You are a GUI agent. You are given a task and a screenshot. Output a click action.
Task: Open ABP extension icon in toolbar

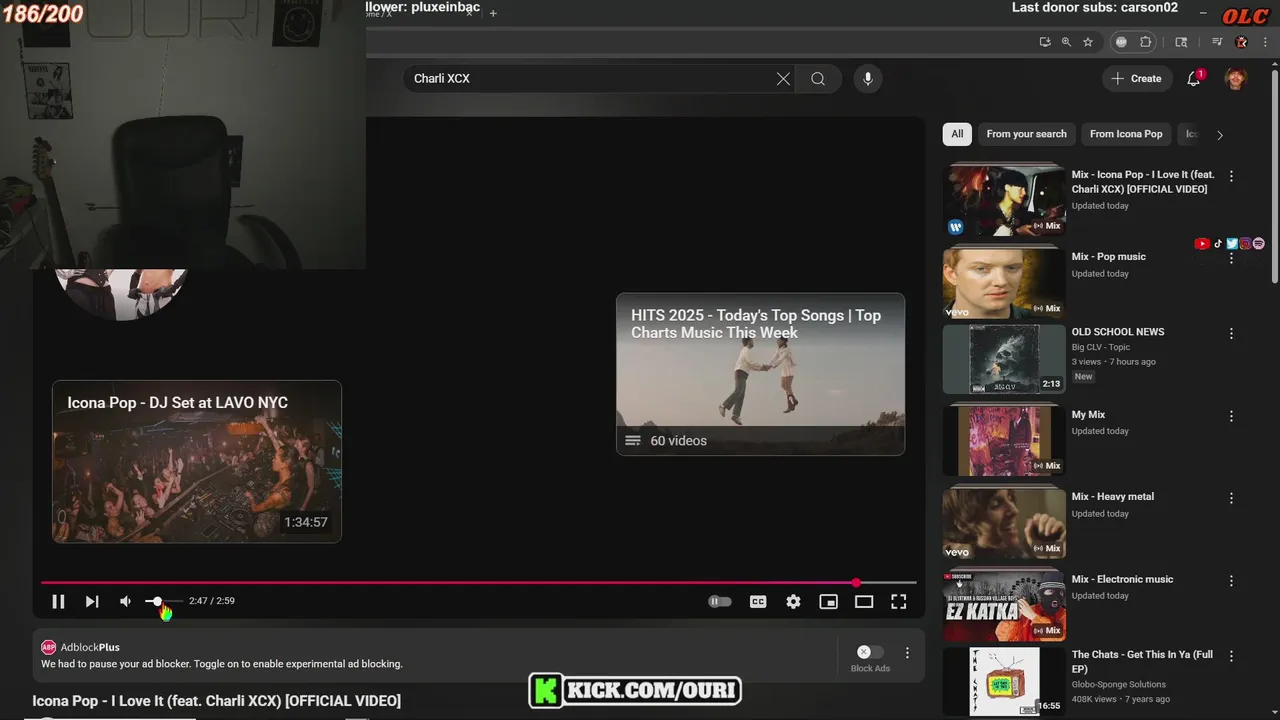(x=1121, y=42)
